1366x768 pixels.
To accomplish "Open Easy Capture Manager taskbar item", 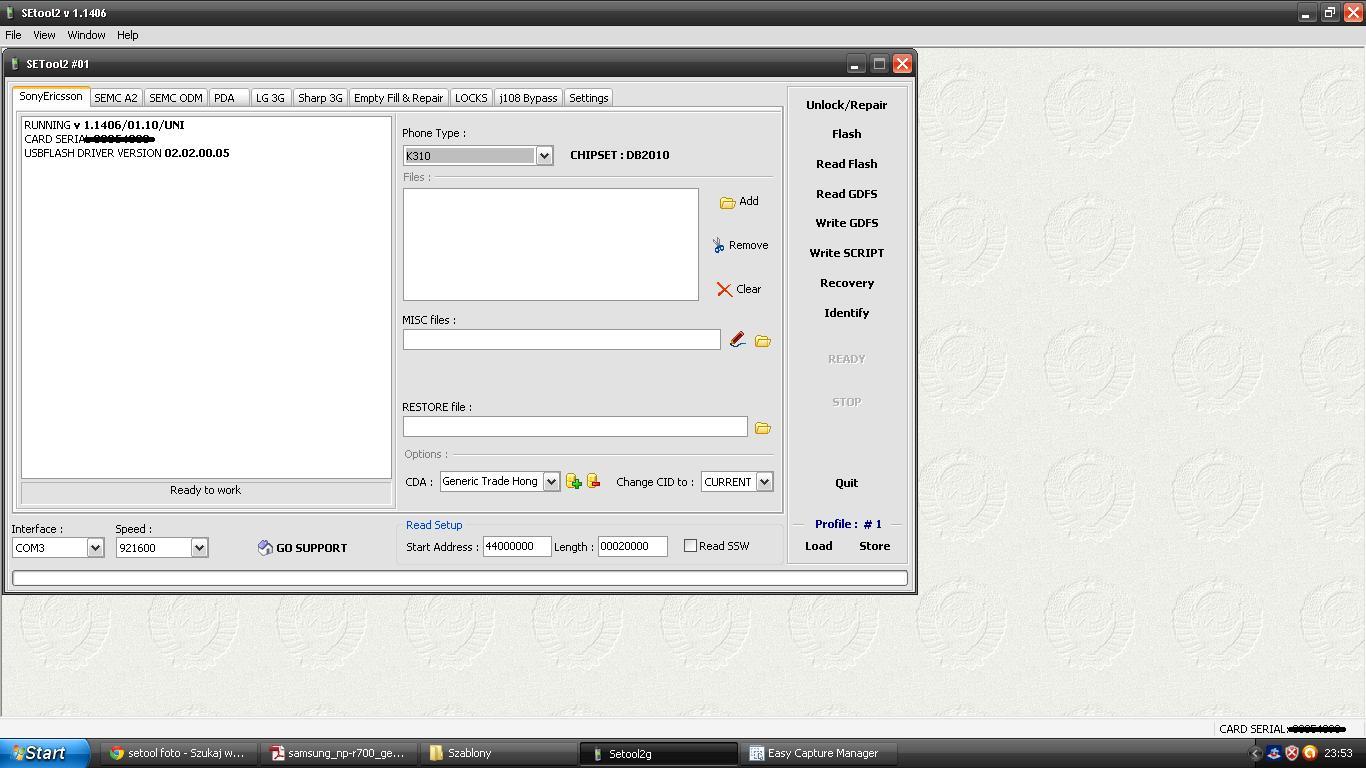I will (x=820, y=753).
